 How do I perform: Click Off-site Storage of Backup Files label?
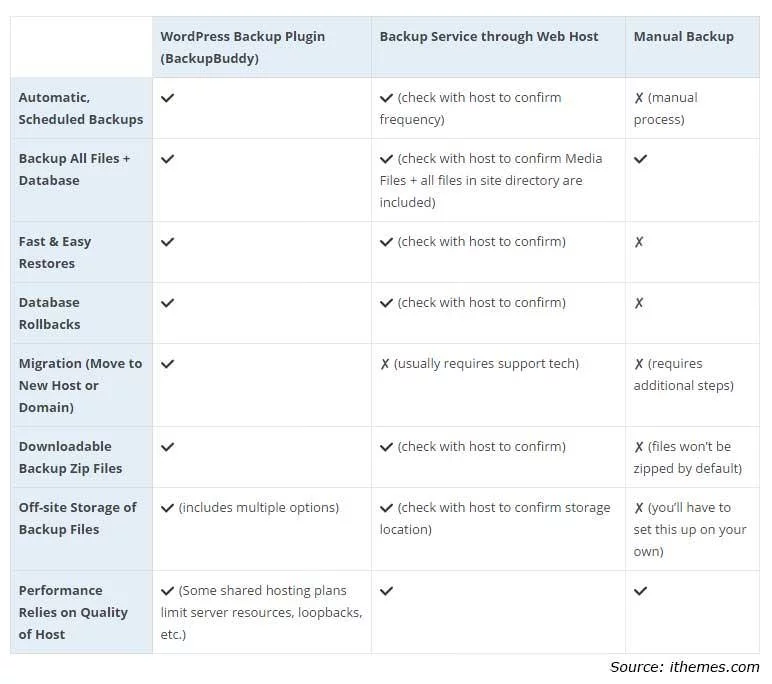point(77,518)
